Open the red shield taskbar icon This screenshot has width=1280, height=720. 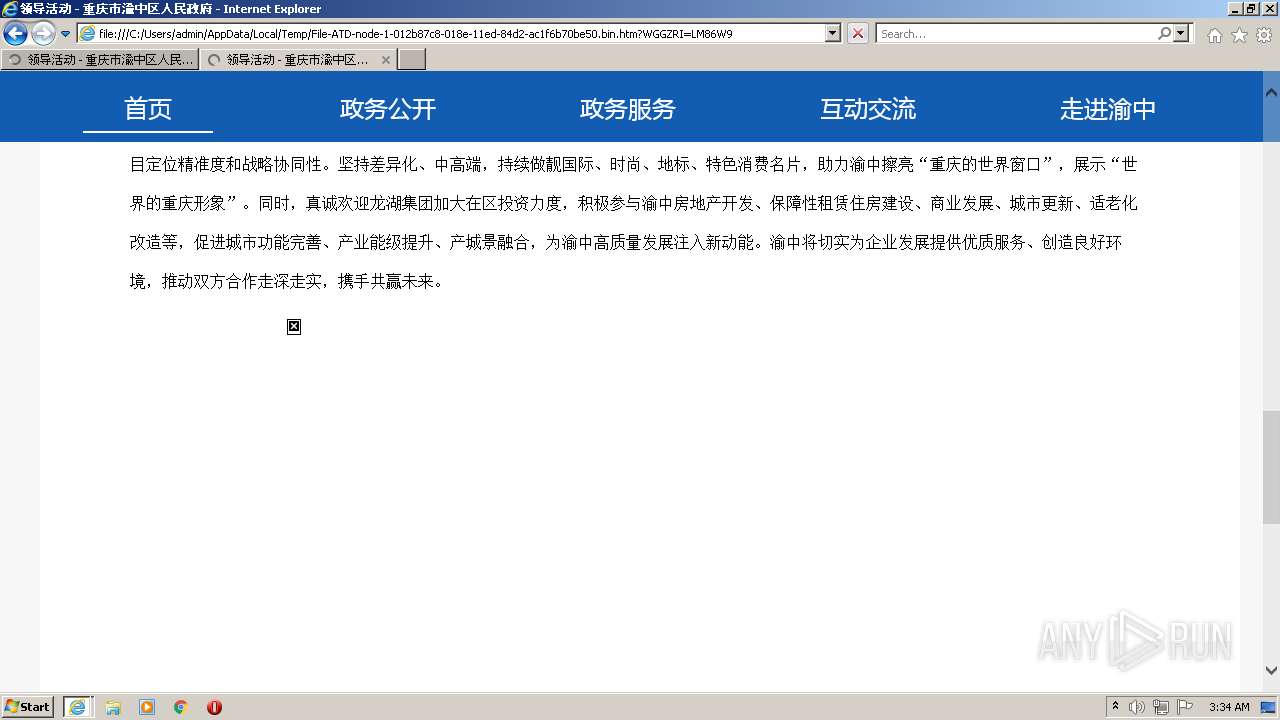tap(214, 707)
